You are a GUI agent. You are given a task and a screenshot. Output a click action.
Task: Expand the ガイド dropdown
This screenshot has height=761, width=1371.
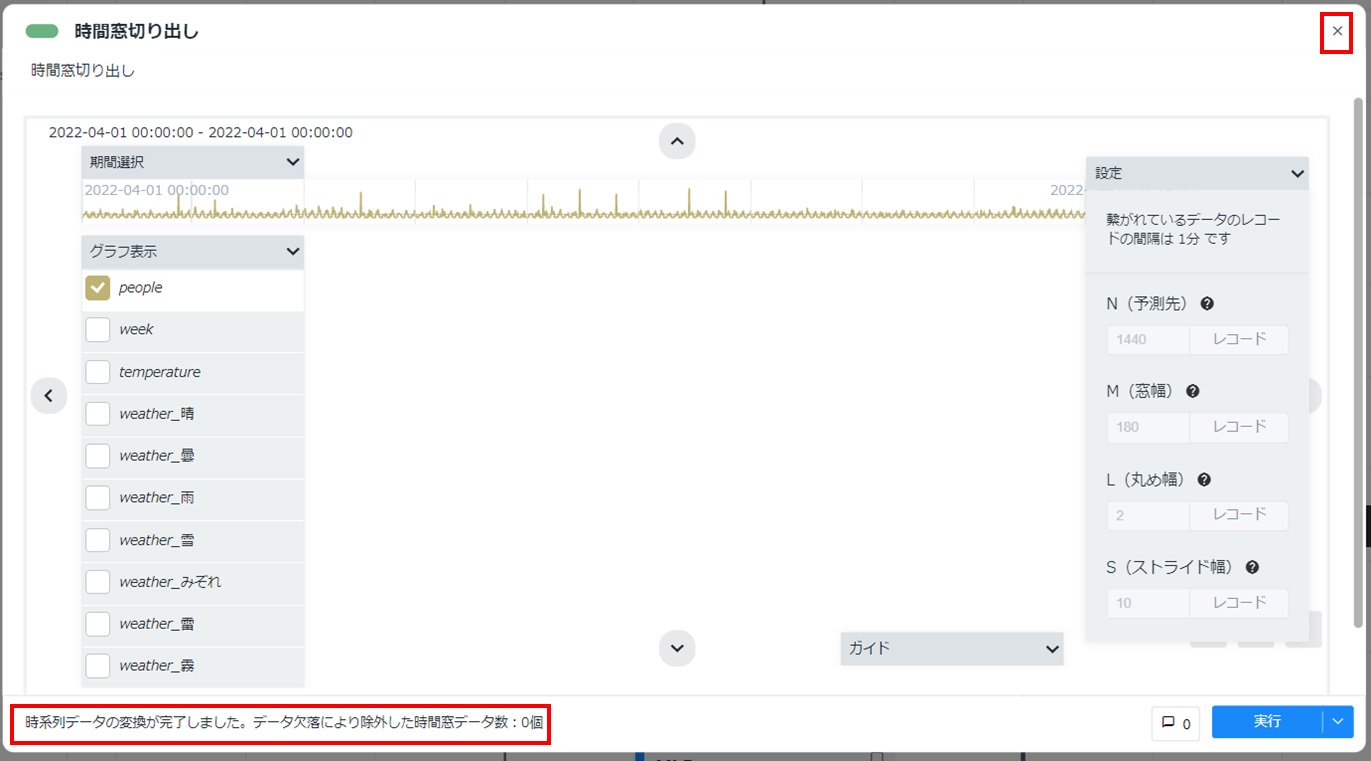coord(952,649)
